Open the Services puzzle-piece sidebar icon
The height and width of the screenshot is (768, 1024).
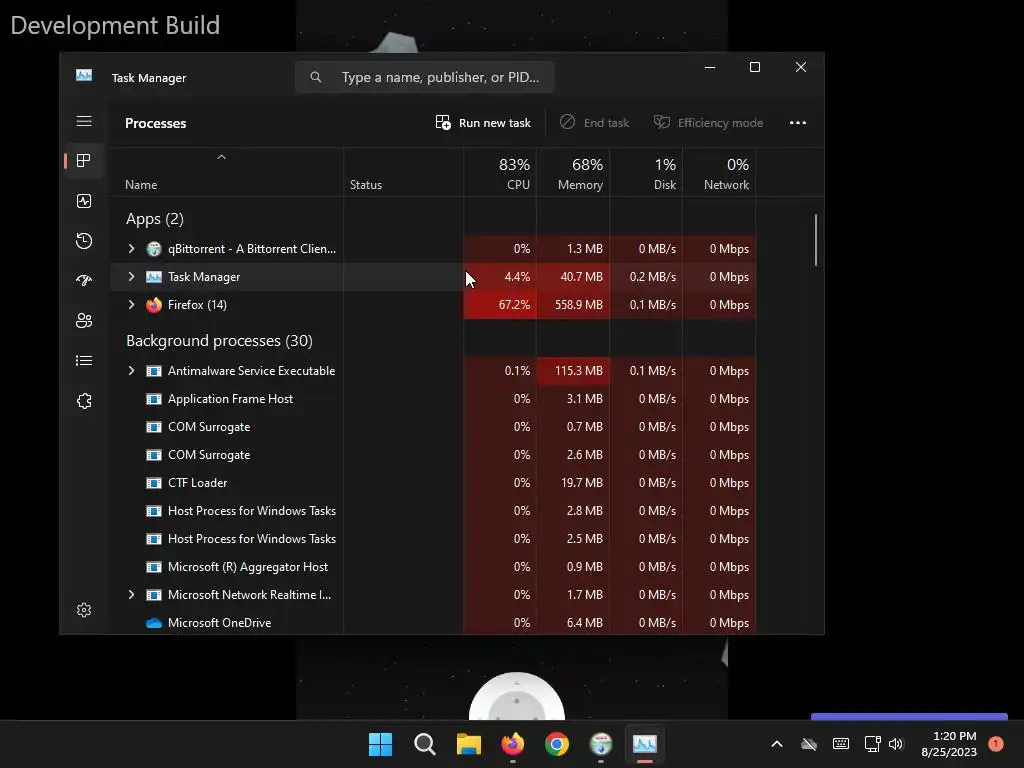point(84,401)
